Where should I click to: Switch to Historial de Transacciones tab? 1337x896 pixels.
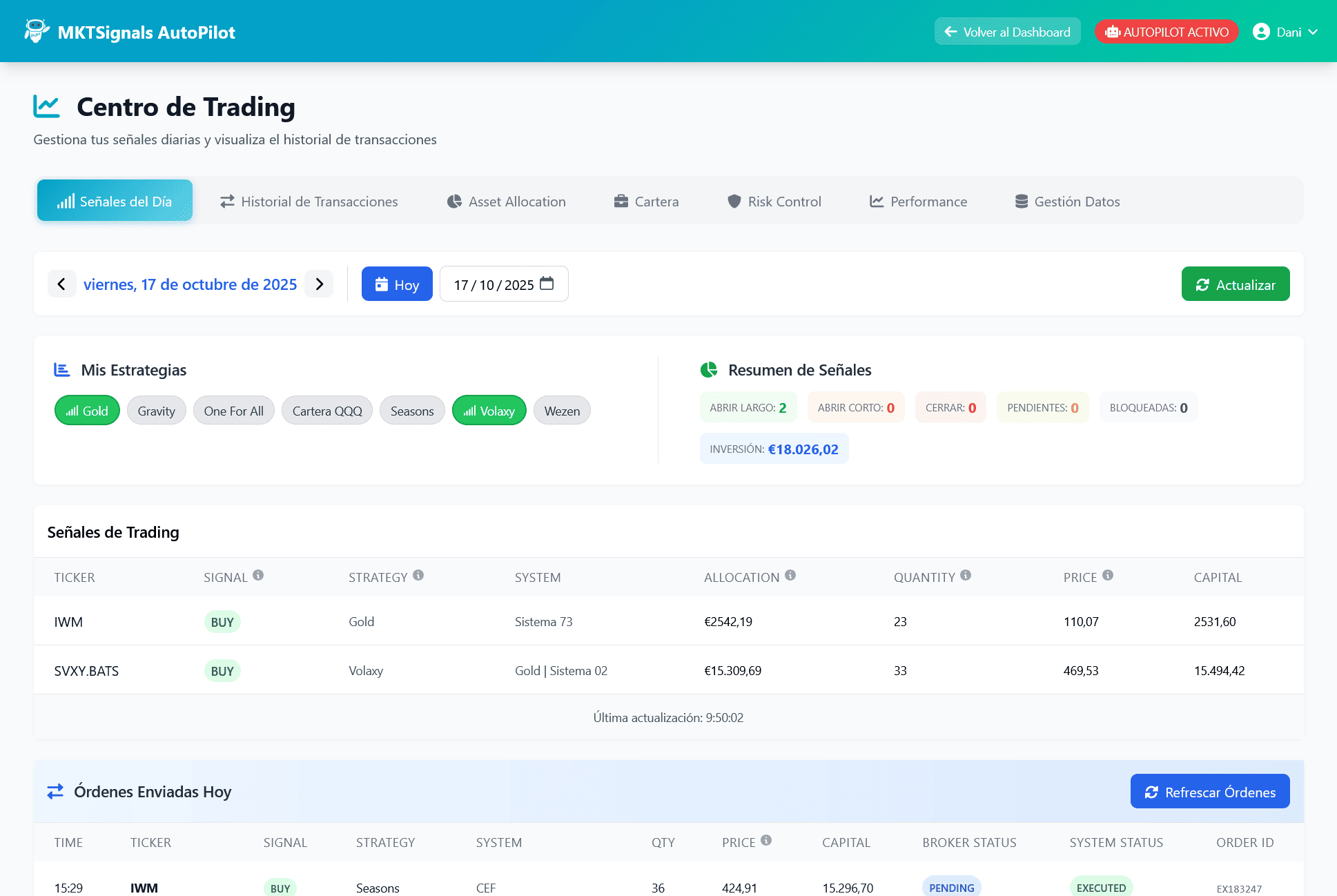coord(309,201)
